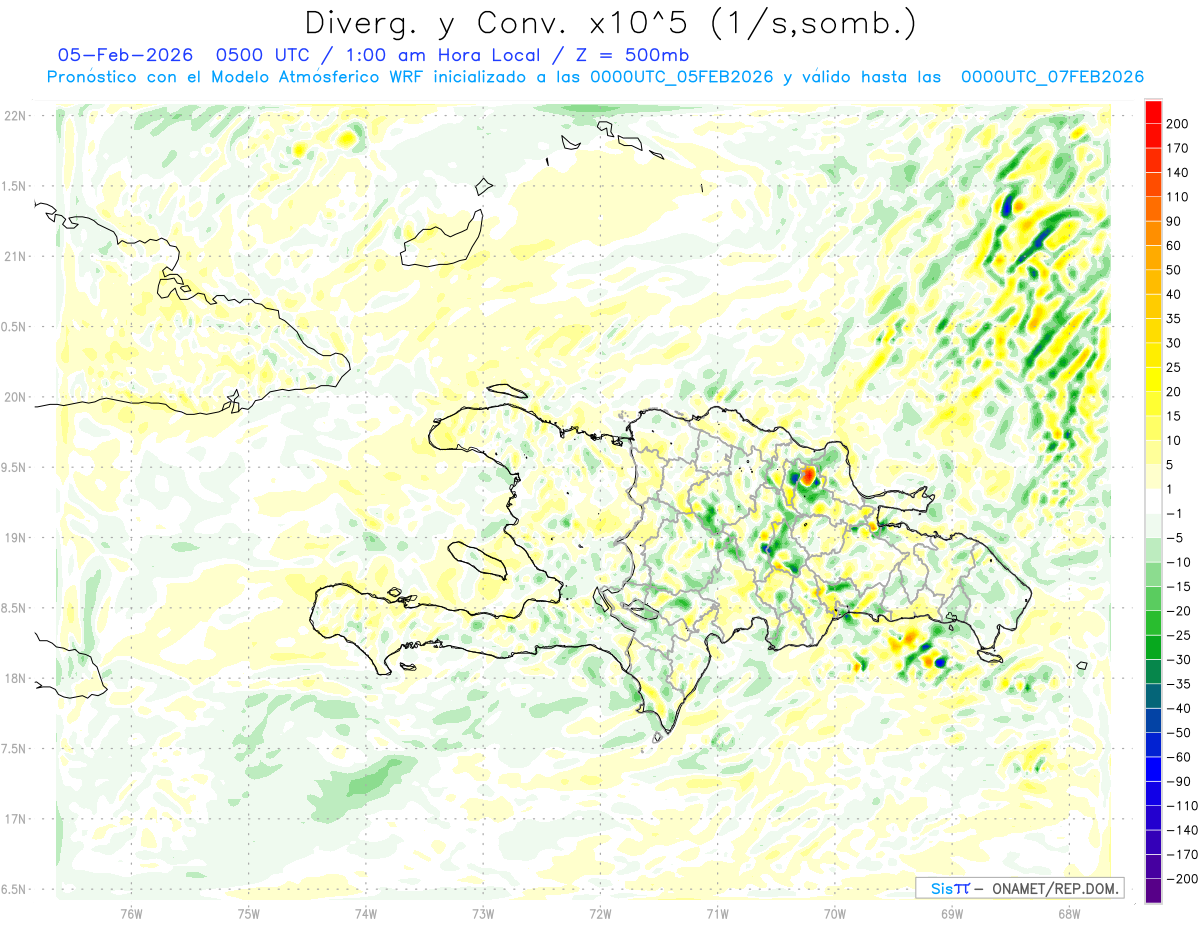The image size is (1200, 927).
Task: Click the "0000UTC_07FEB2026" valid-until time
Action: (x=1052, y=77)
